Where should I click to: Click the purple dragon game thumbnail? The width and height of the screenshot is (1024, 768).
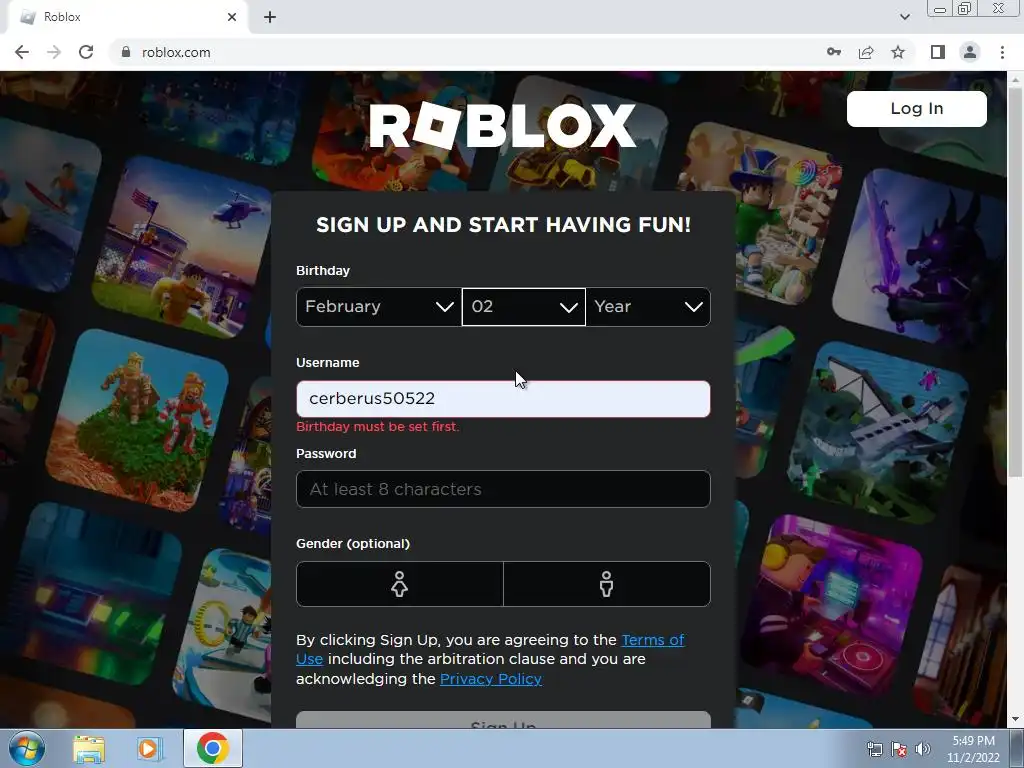coord(920,257)
